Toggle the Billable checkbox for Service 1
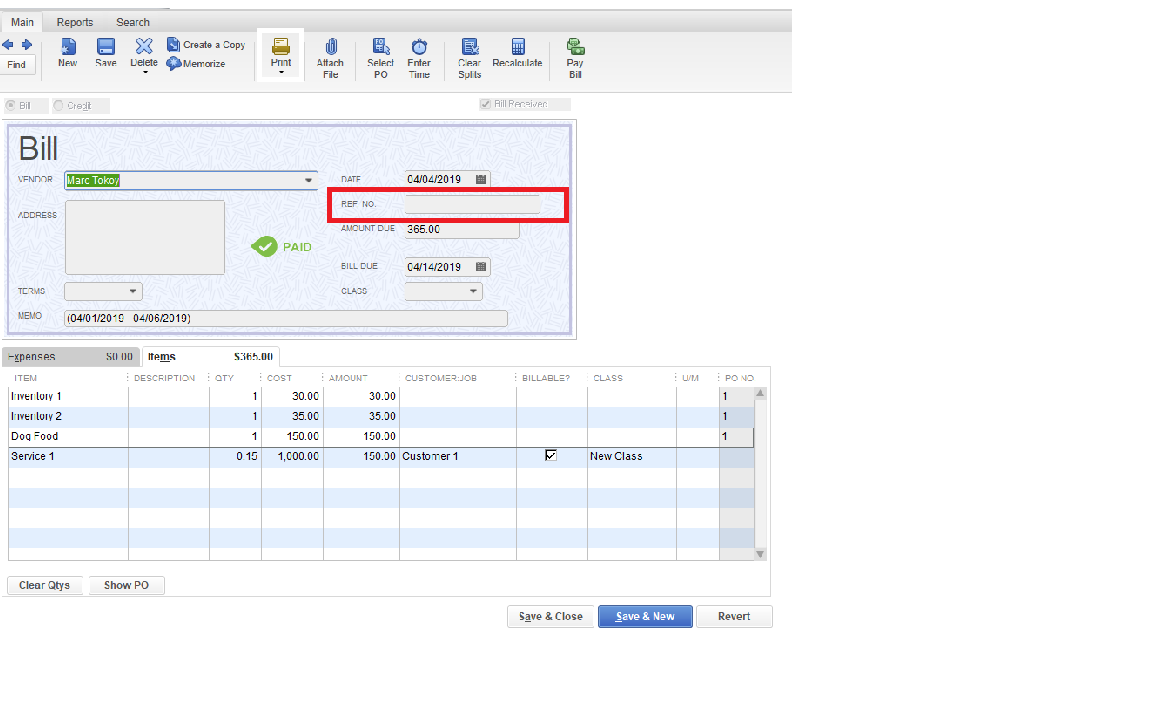 tap(550, 455)
